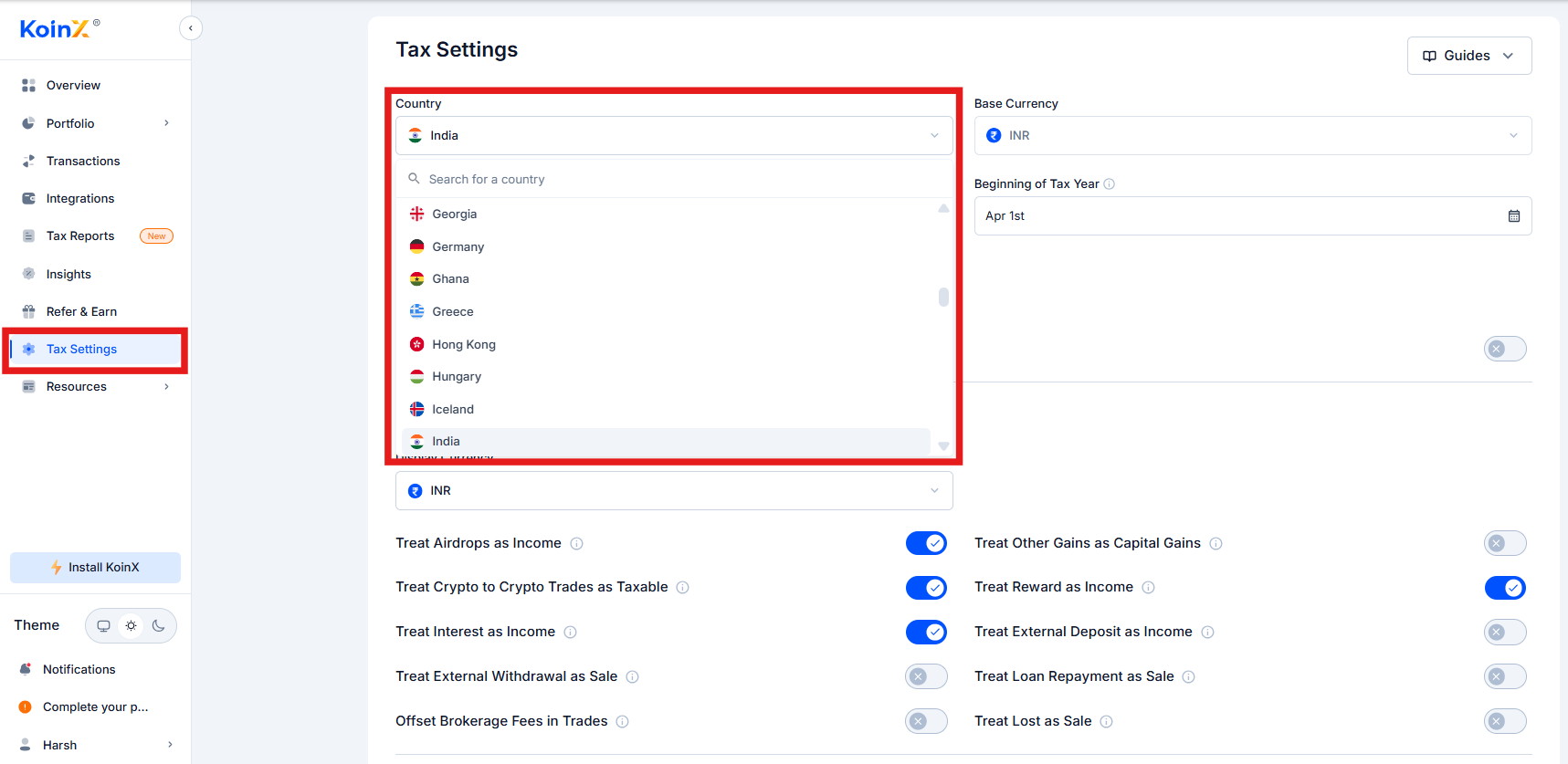1568x764 pixels.
Task: Enable Treat External Withdrawal as Sale
Action: pos(926,676)
